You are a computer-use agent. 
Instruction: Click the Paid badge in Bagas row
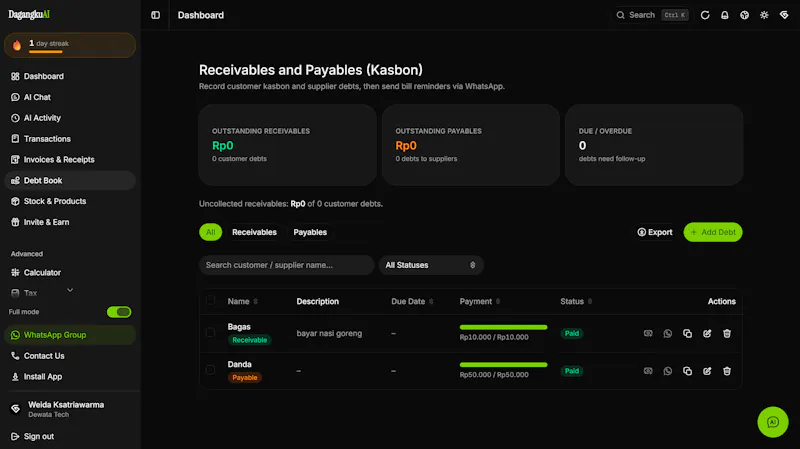point(571,333)
